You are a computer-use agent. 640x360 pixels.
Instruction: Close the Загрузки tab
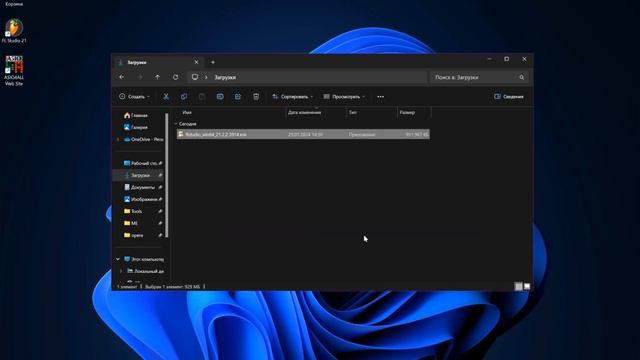tap(196, 62)
